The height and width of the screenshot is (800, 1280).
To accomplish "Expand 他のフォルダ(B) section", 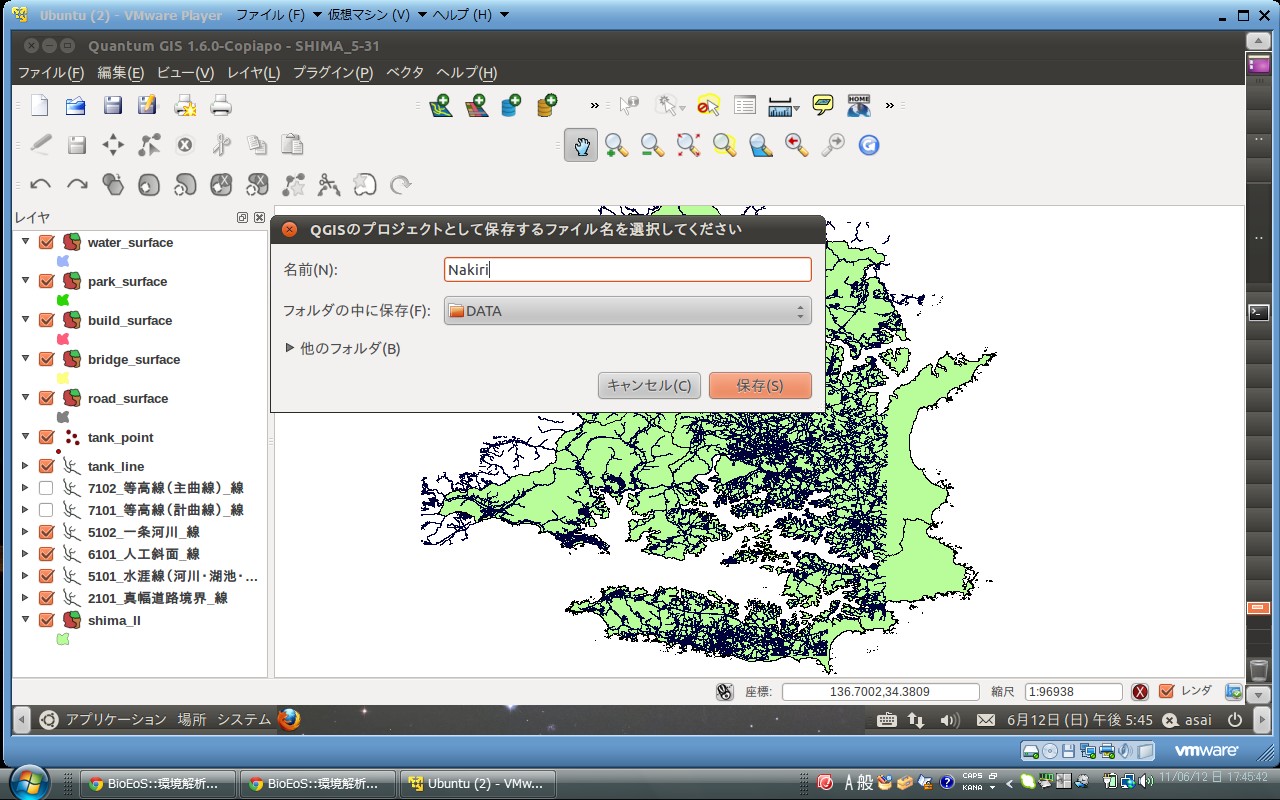I will (343, 348).
